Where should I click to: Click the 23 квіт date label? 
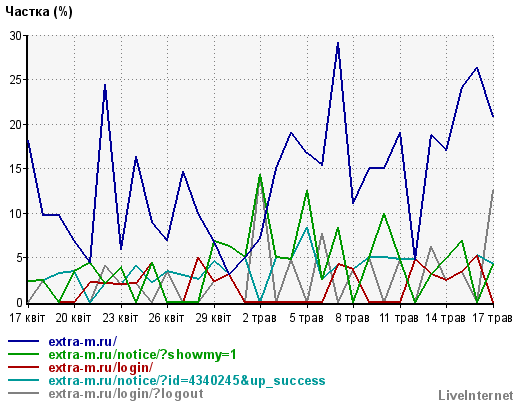coord(120,318)
